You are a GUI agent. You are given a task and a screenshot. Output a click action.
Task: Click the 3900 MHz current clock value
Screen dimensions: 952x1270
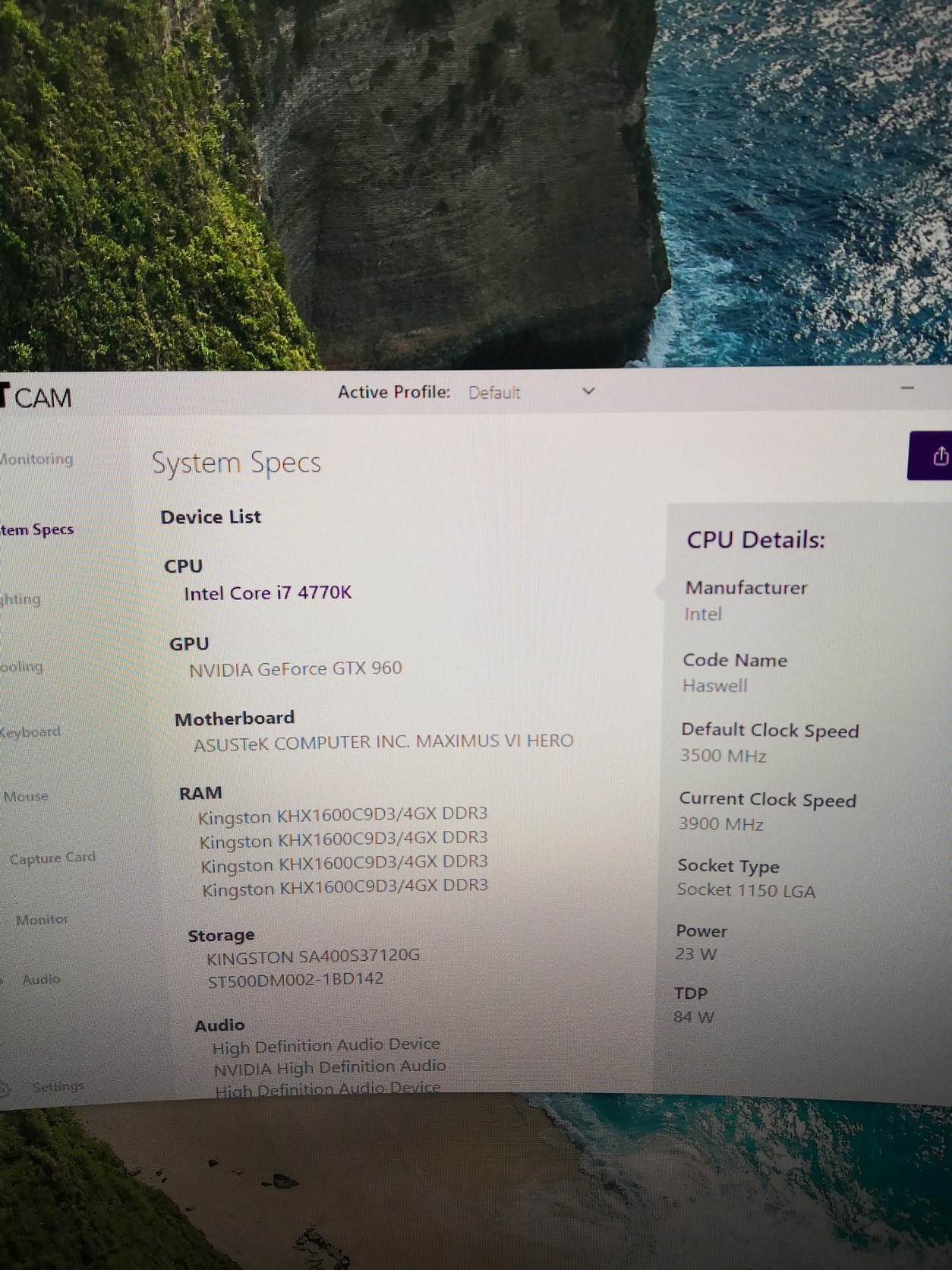tap(720, 824)
